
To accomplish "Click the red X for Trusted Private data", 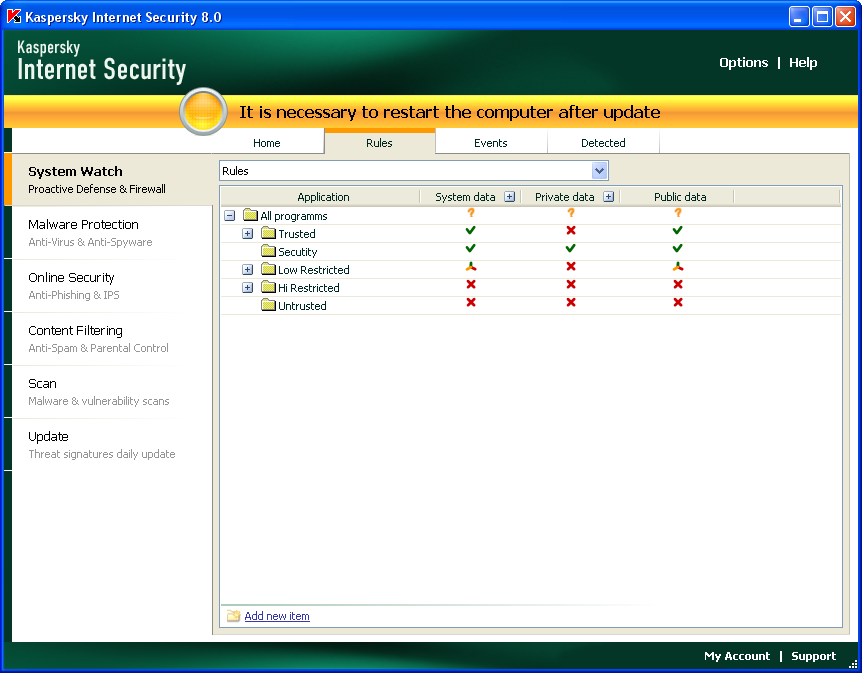I will coord(571,231).
